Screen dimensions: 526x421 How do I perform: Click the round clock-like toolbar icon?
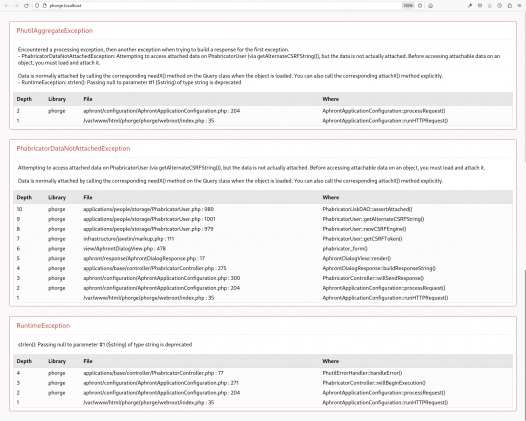pos(499,6)
